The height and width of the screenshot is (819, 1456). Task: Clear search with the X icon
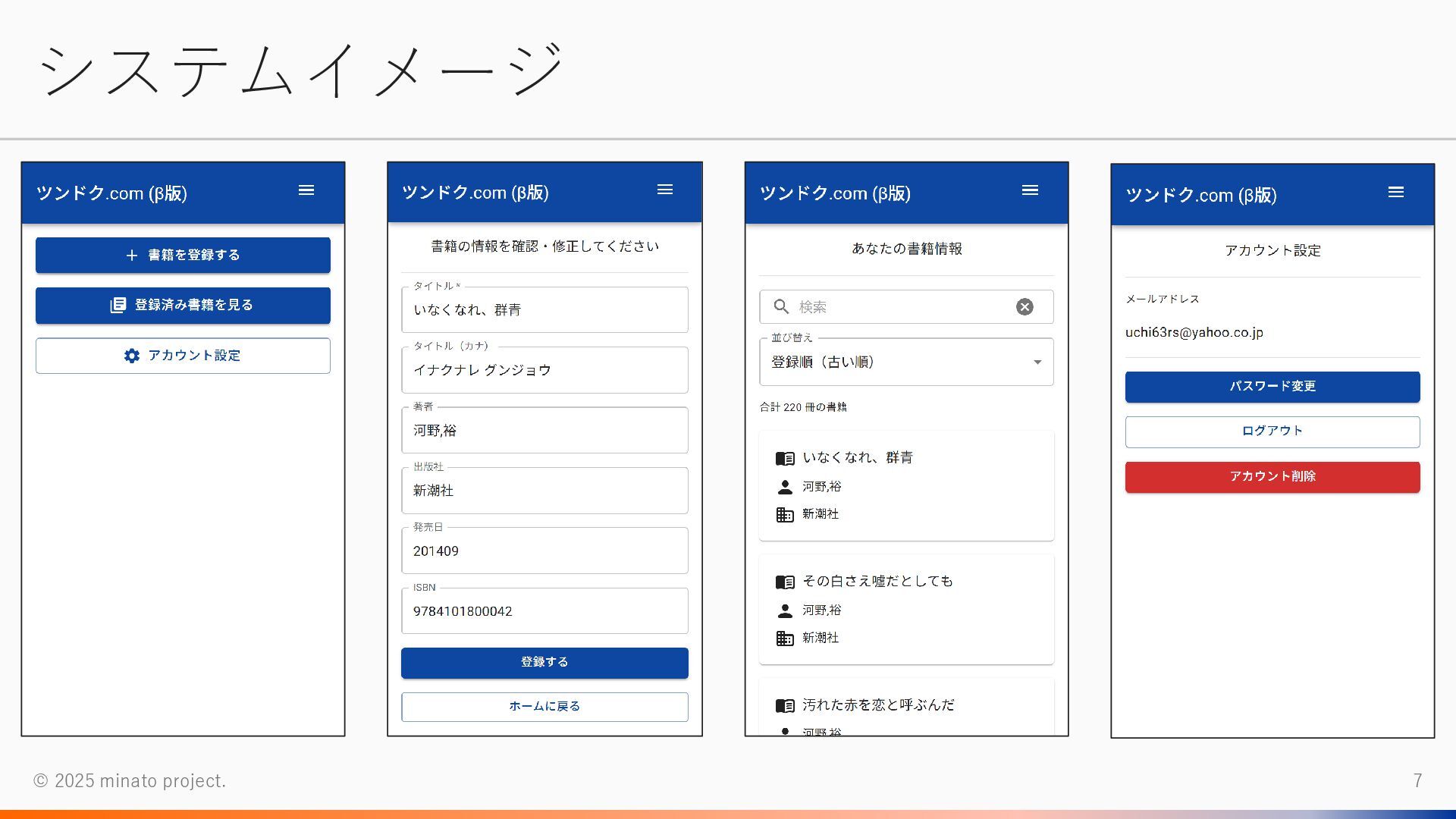[1024, 307]
